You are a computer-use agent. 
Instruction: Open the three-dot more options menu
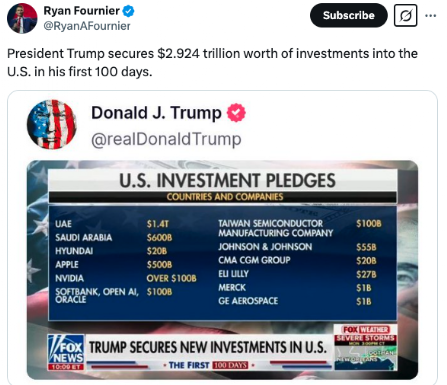click(431, 15)
